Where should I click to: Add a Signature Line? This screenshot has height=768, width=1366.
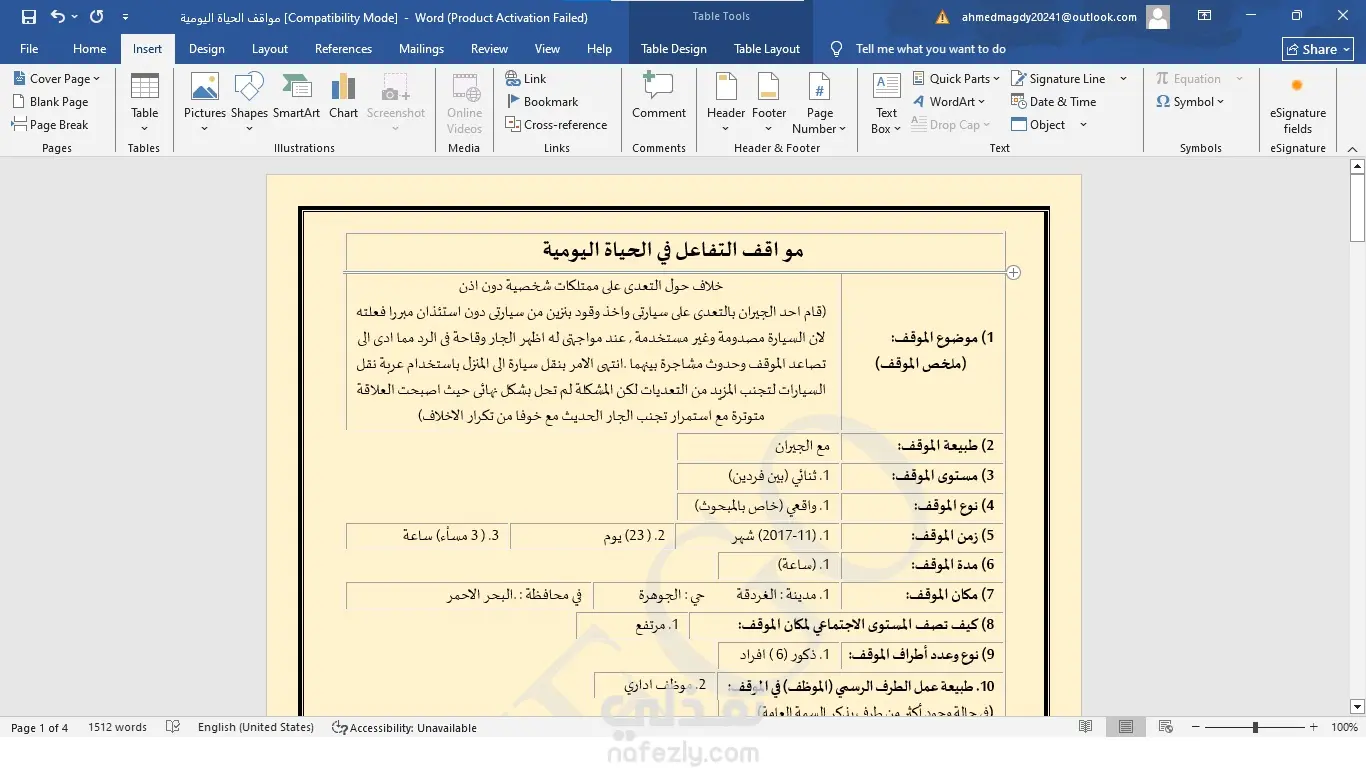(1059, 78)
